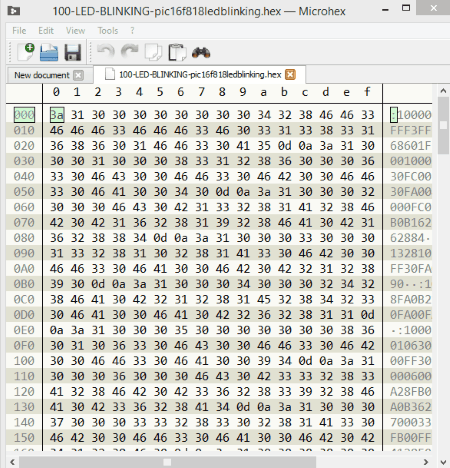This screenshot has width=450, height=468.
Task: Click ASCII text 8FA0B2 in row 0C0
Action: 411,299
